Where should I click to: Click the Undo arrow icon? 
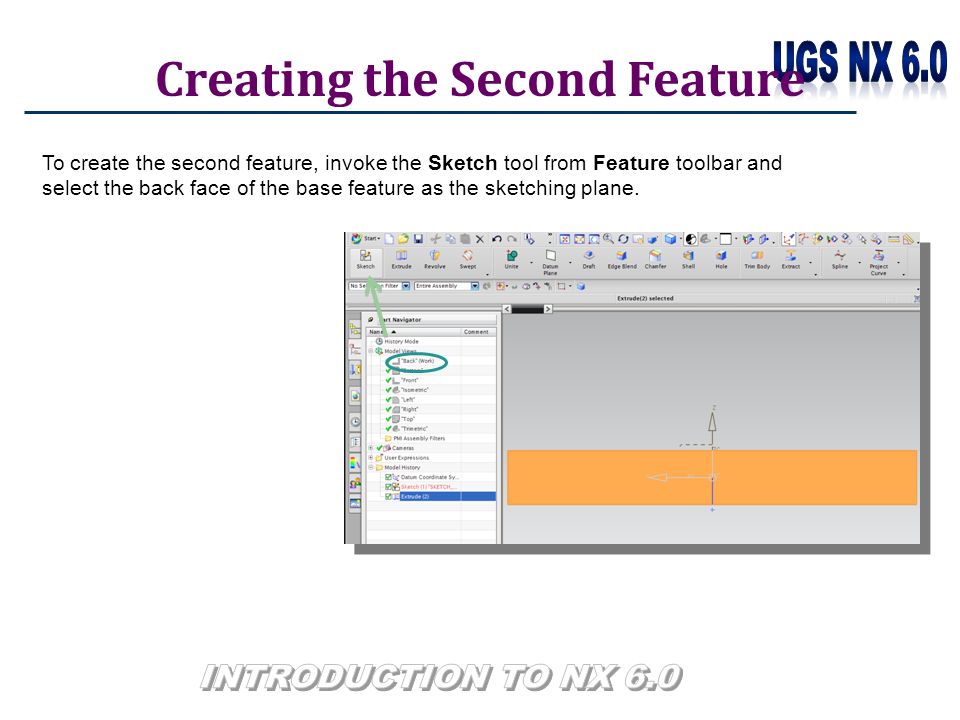(x=497, y=239)
